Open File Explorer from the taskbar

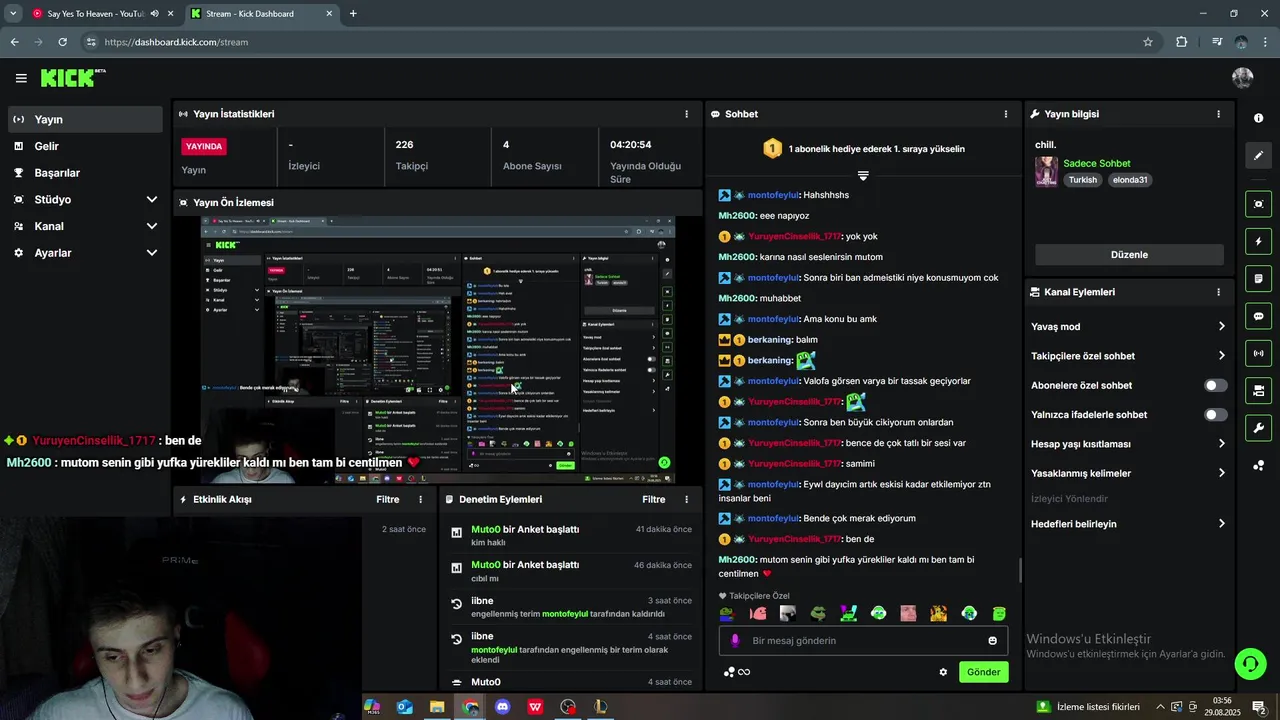(x=437, y=707)
